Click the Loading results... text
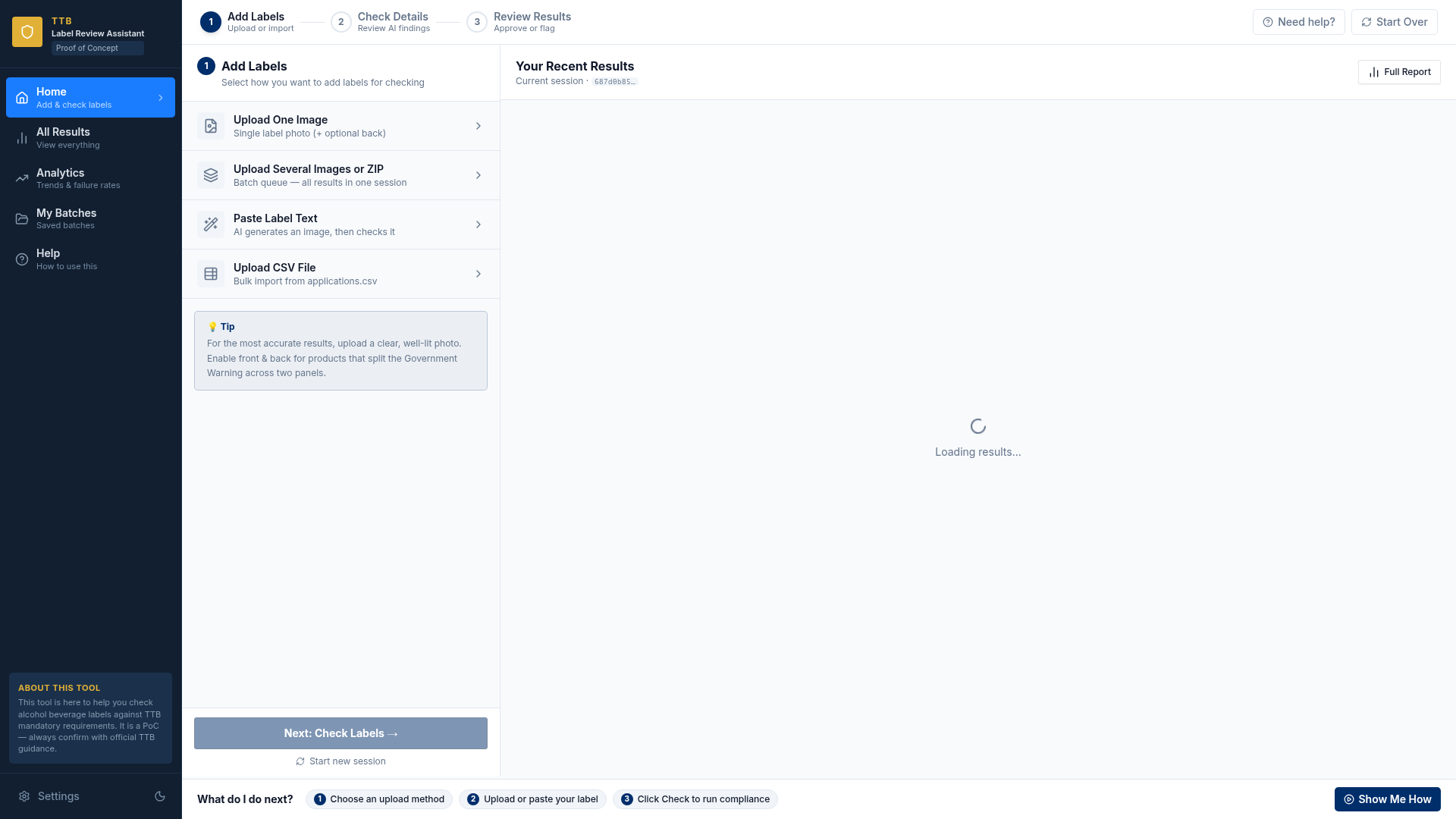 pyautogui.click(x=978, y=452)
